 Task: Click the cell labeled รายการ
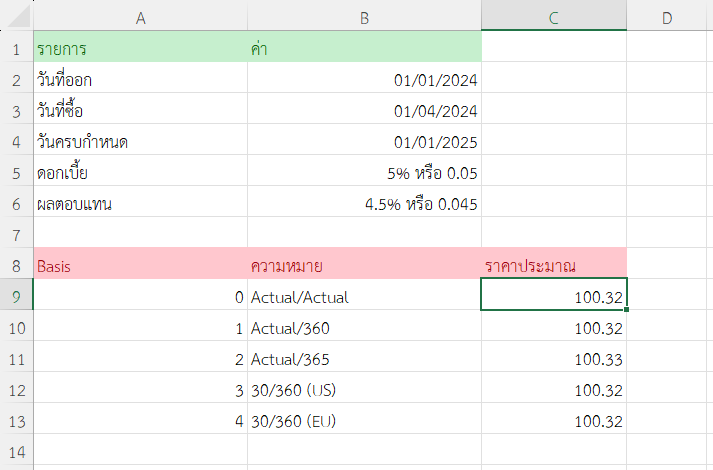[141, 47]
